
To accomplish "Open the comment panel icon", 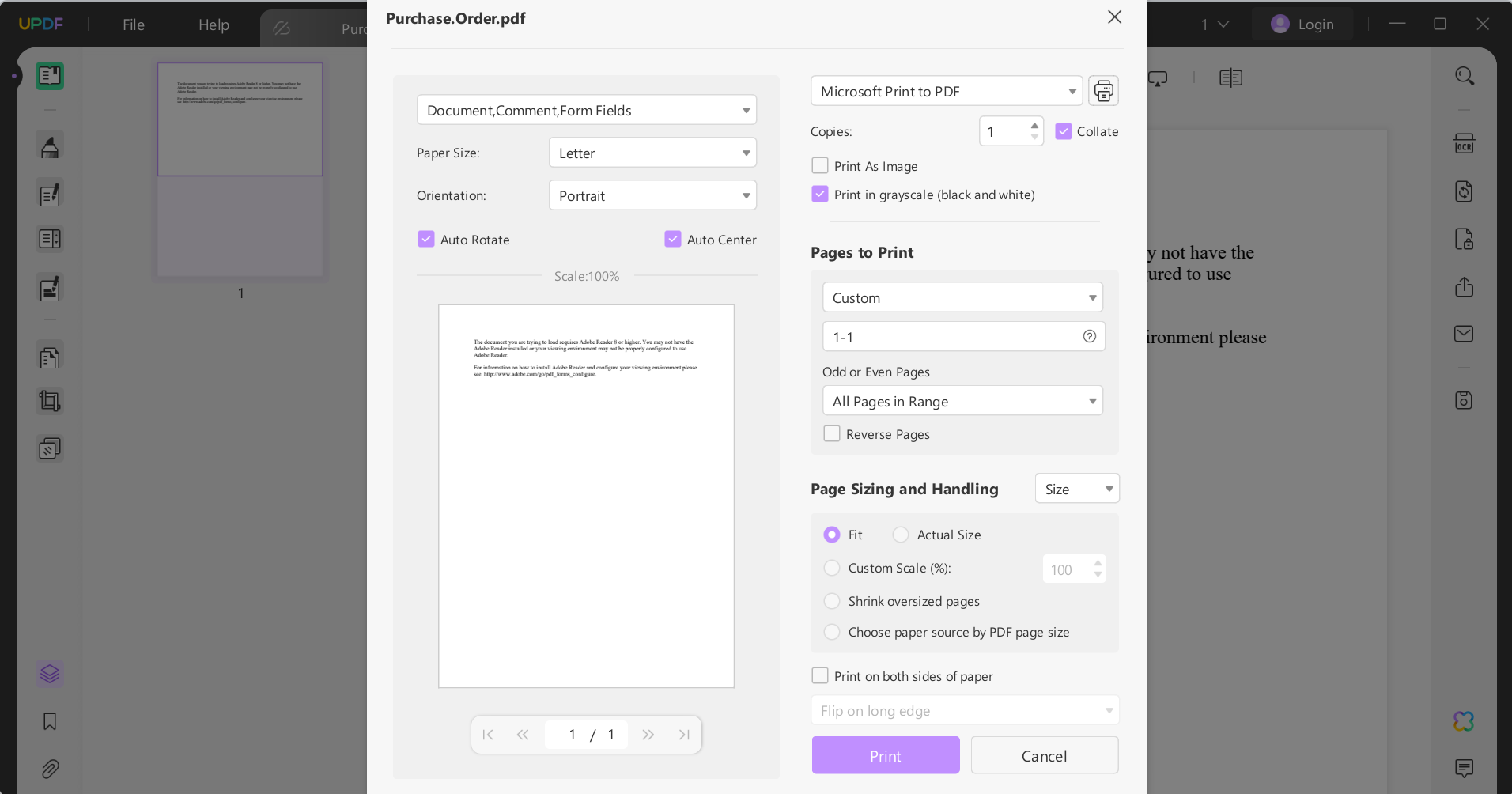I will click(x=1464, y=768).
